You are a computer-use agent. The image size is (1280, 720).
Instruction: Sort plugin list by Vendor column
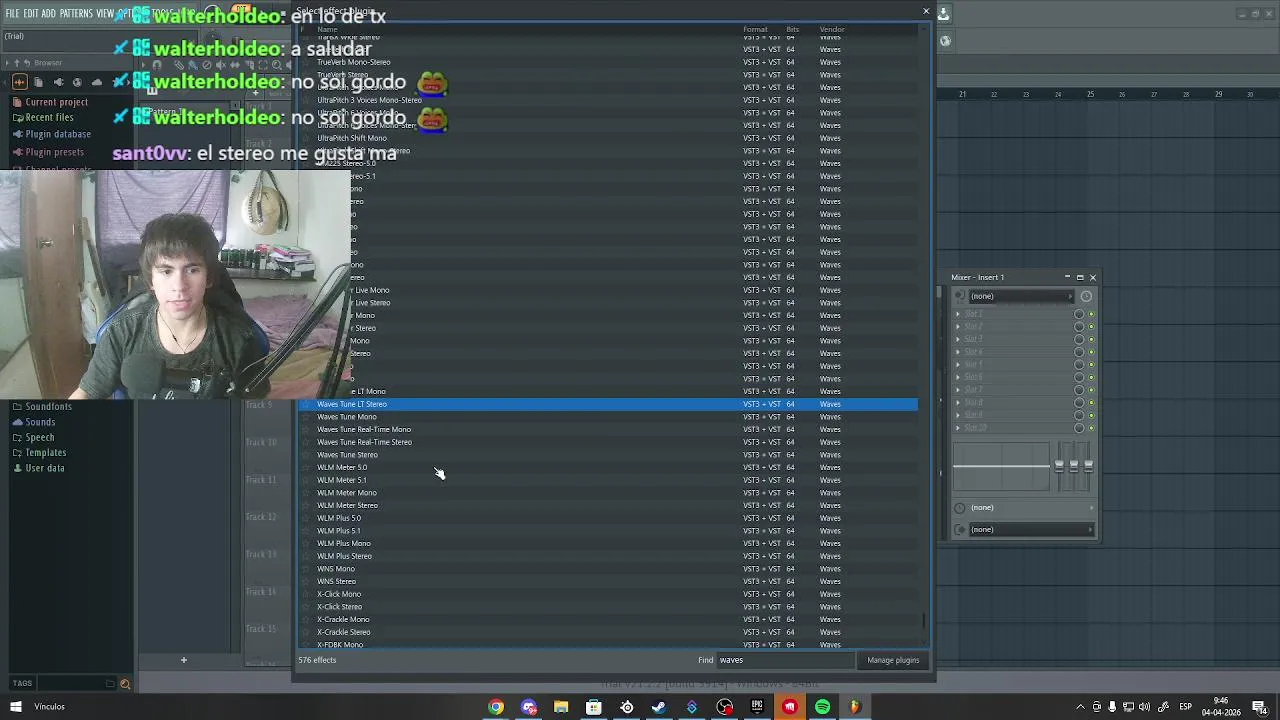point(832,29)
